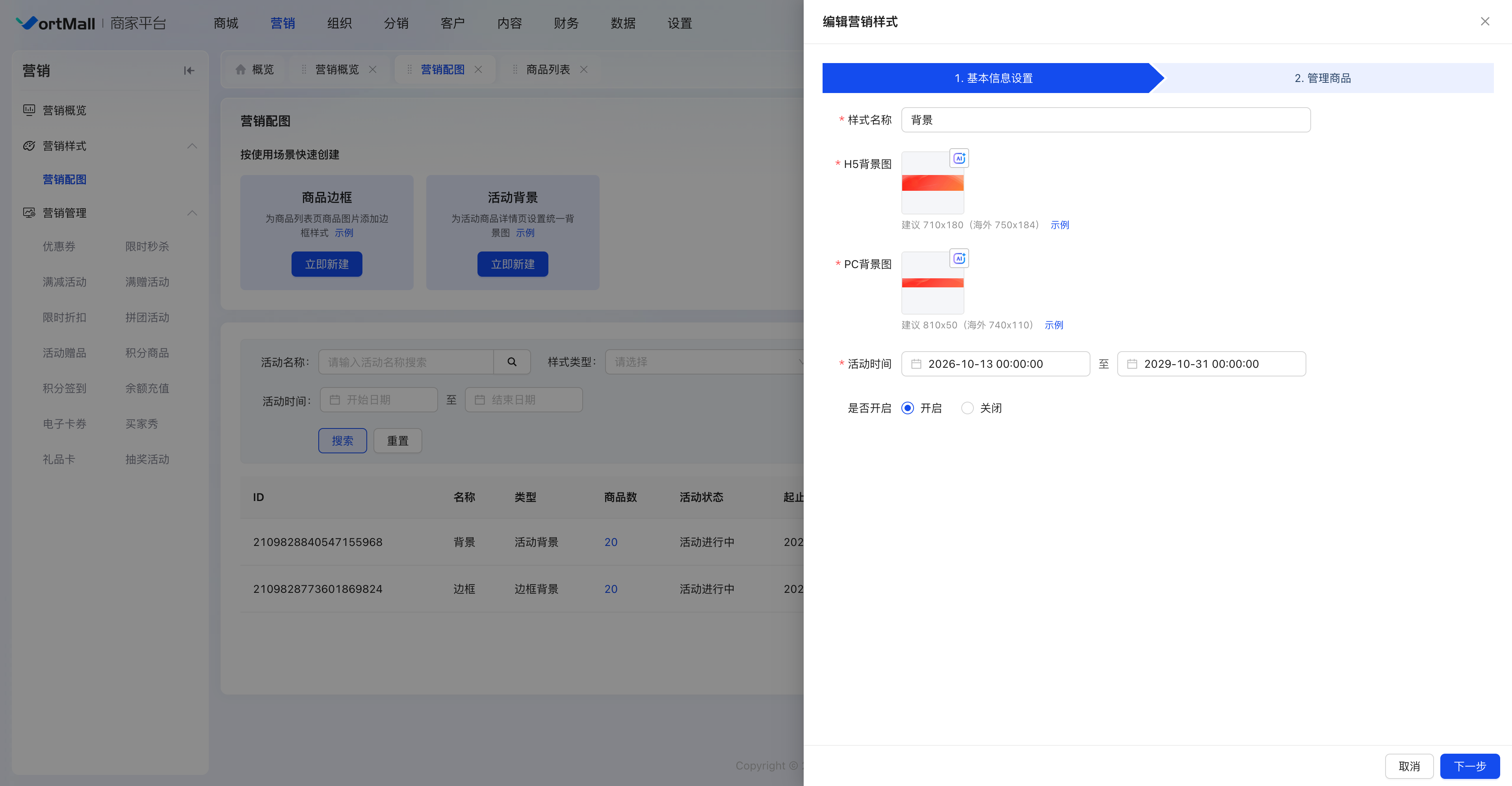Select the 开启 radio option
The image size is (1512, 786).
point(907,408)
